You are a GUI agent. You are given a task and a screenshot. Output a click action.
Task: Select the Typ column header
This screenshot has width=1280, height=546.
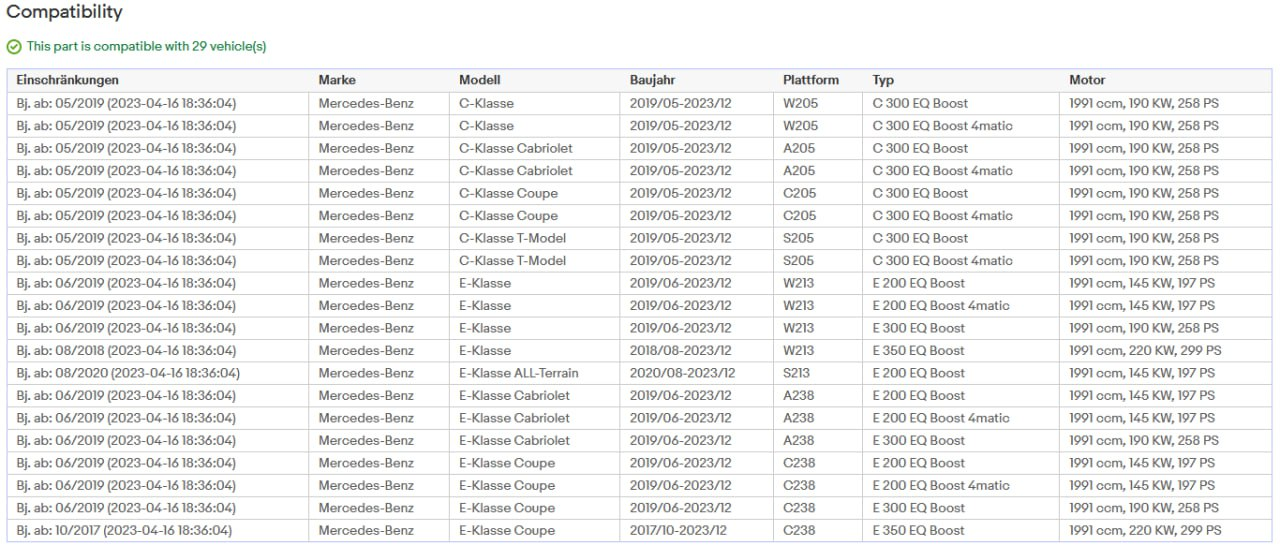click(883, 80)
